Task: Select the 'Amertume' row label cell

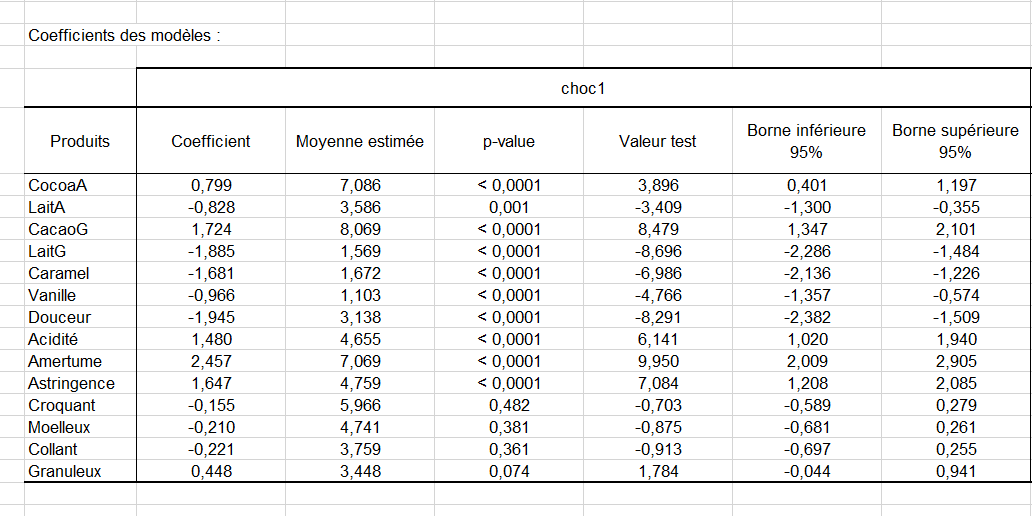Action: tap(65, 361)
